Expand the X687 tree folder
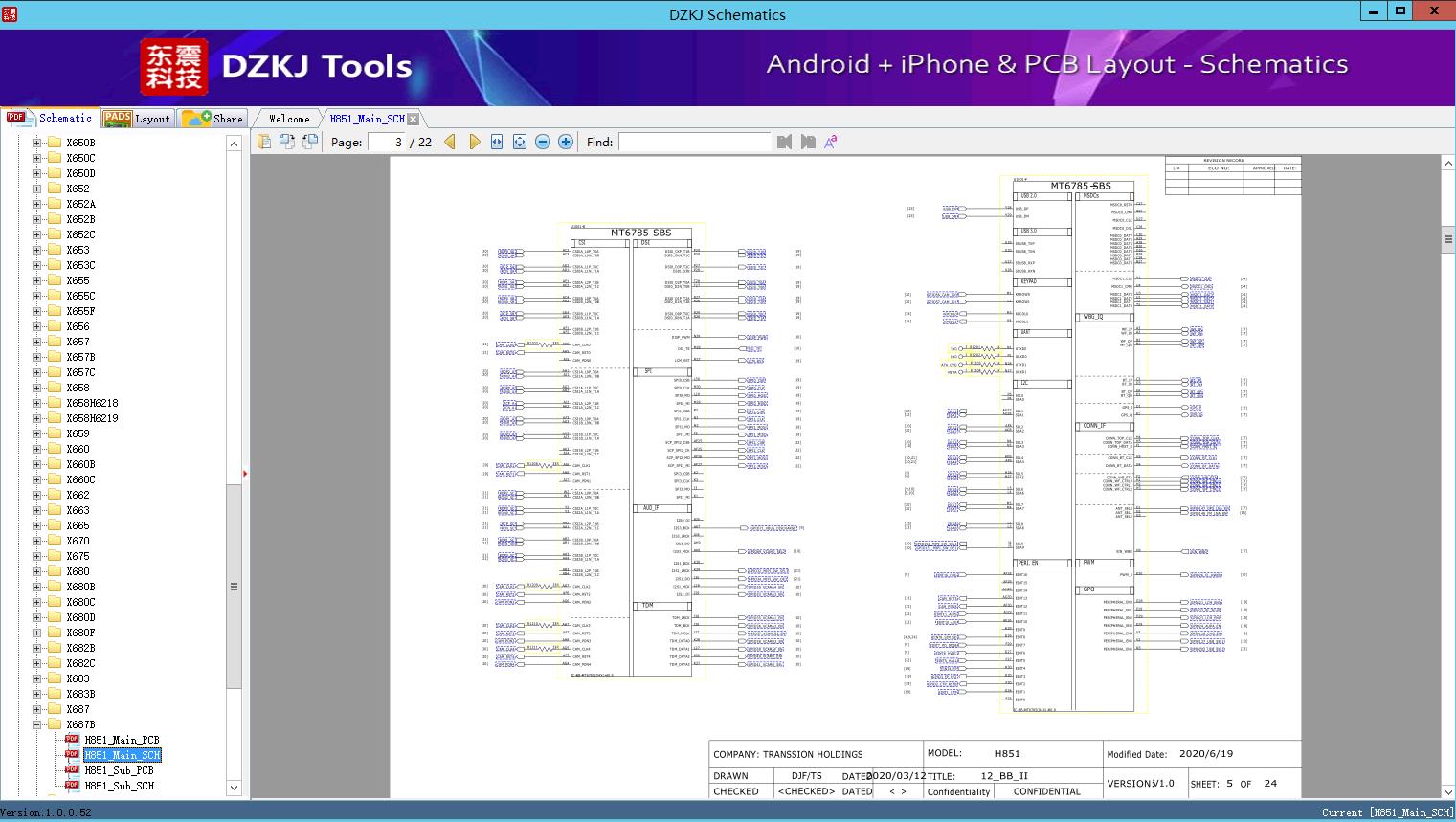Viewport: 1456px width, 822px height. [36, 709]
